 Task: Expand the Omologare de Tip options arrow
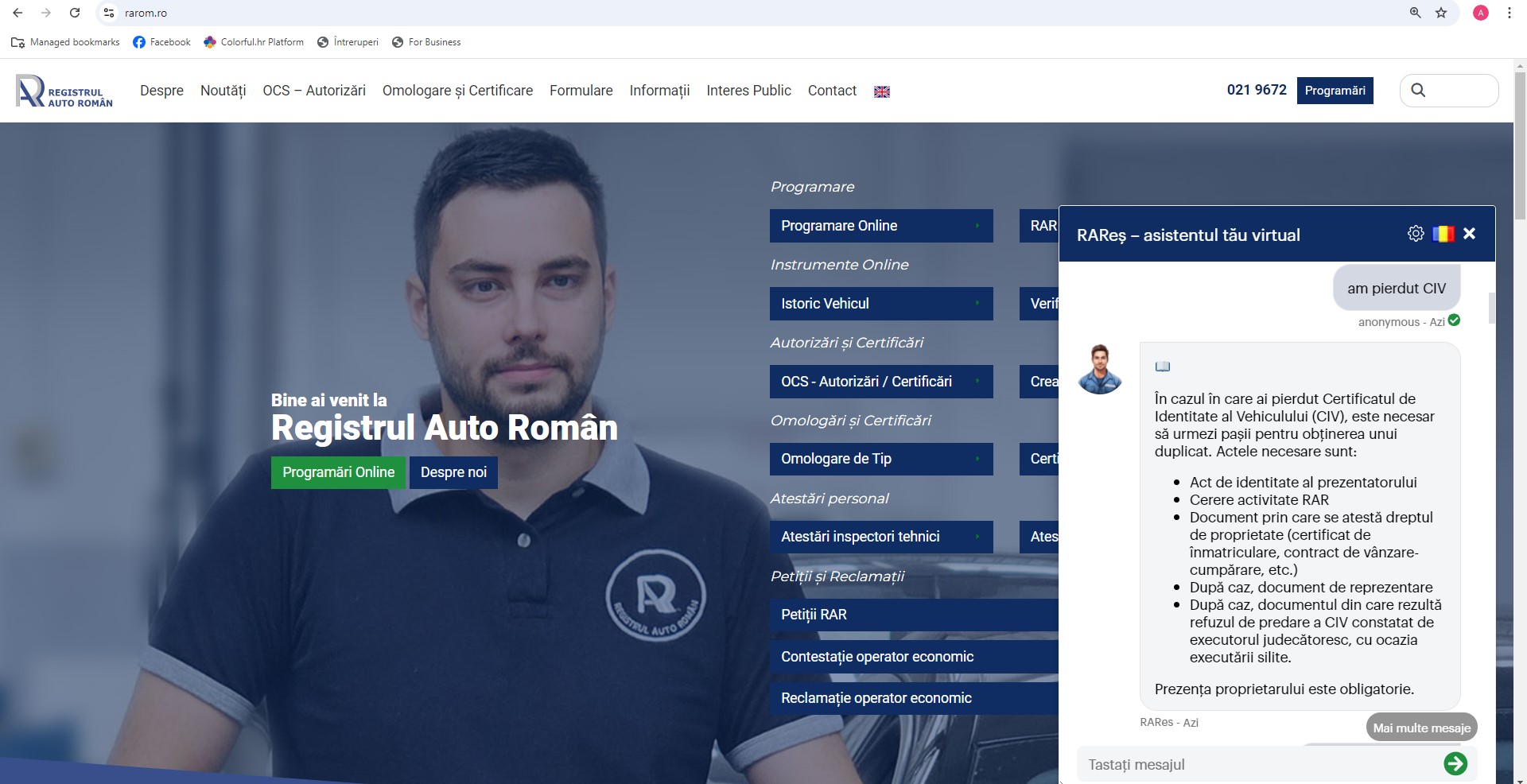pyautogui.click(x=977, y=459)
